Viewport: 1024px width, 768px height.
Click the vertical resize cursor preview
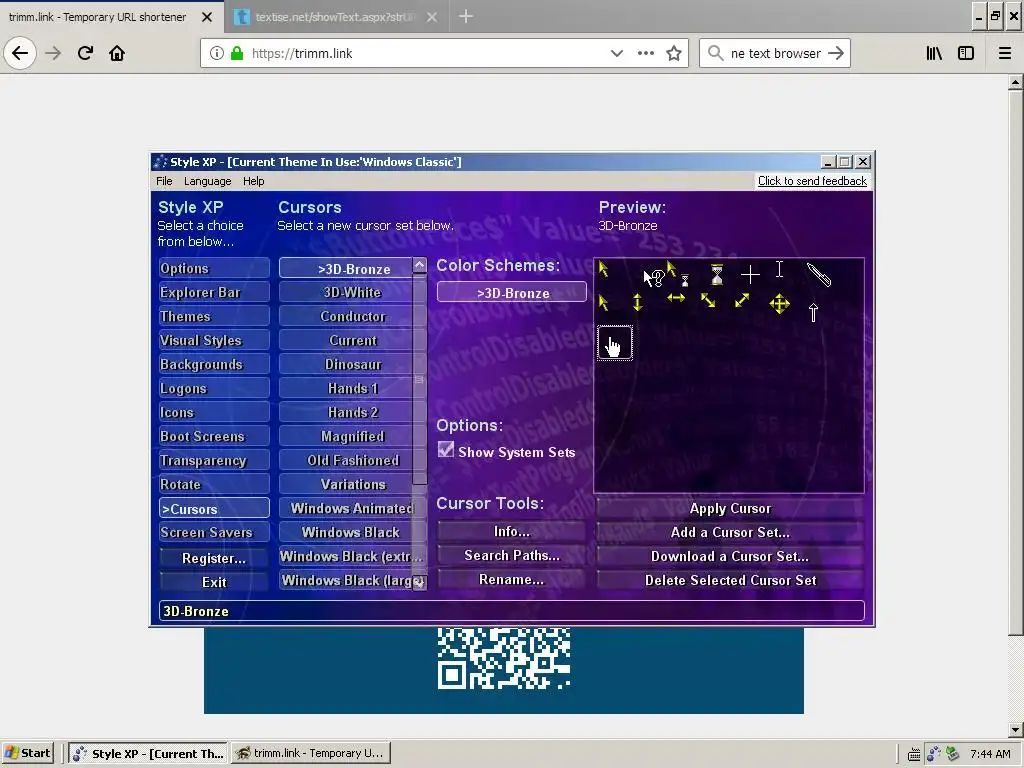click(x=637, y=302)
